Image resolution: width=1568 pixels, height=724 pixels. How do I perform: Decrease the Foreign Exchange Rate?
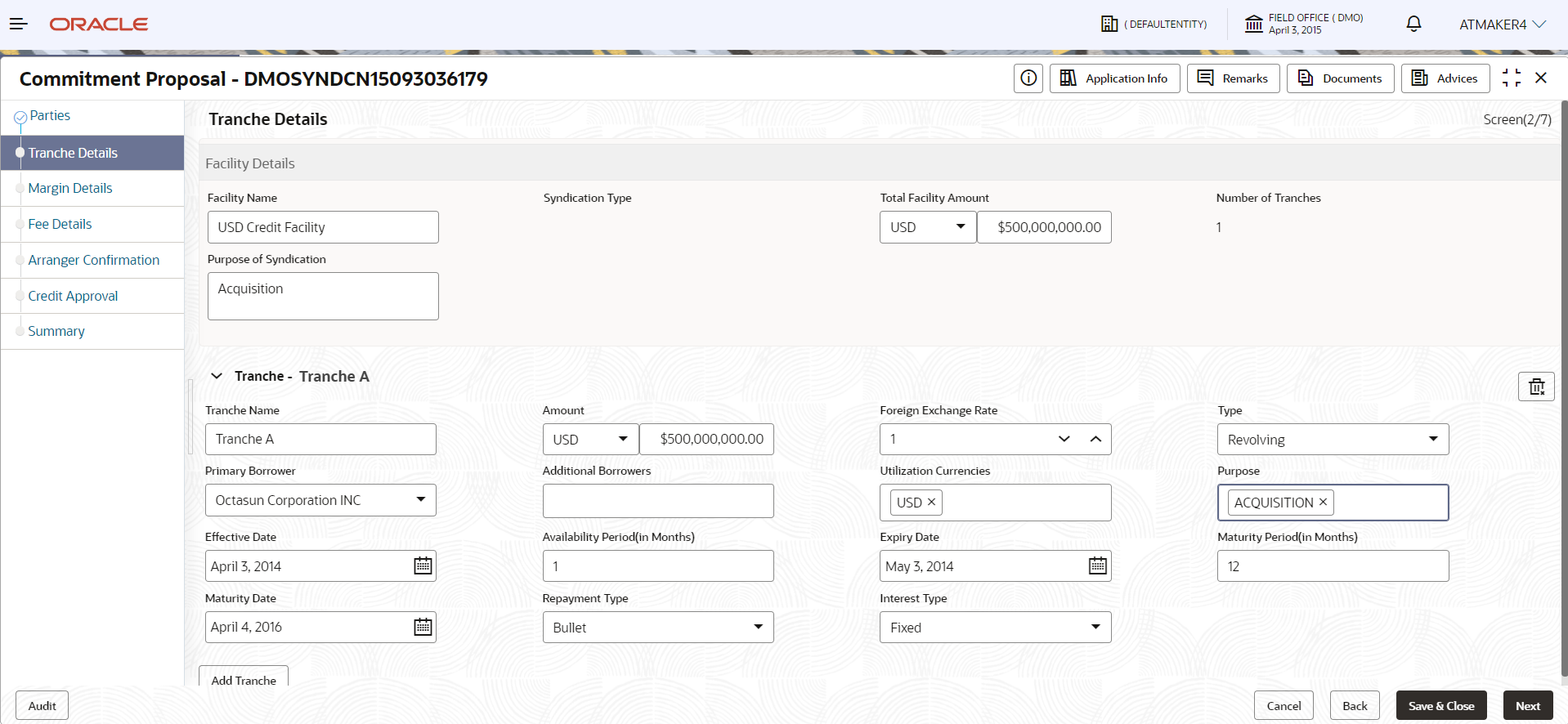point(1064,439)
